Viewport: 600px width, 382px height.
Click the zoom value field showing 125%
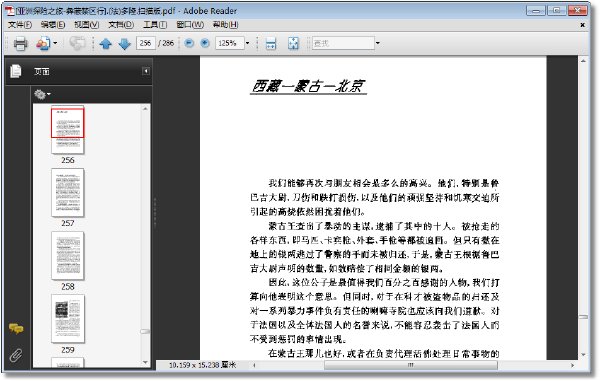(x=230, y=43)
